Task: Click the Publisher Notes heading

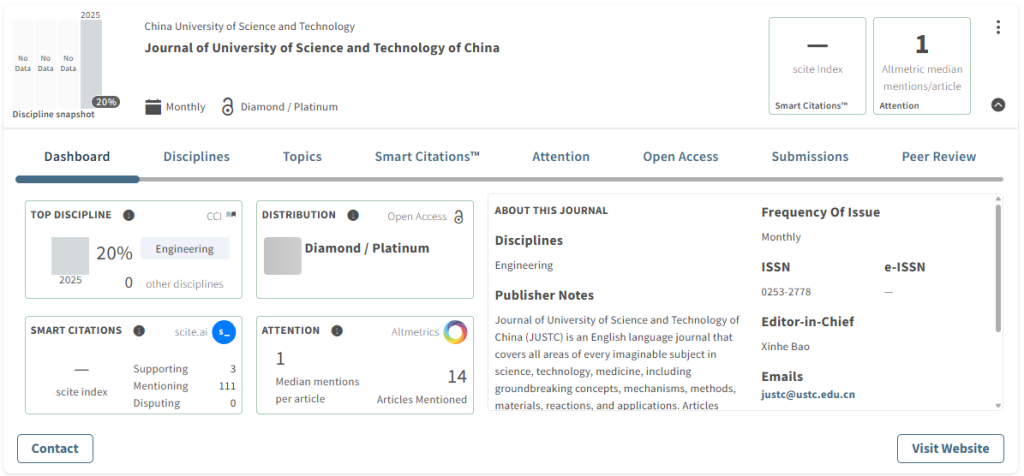Action: click(x=545, y=295)
